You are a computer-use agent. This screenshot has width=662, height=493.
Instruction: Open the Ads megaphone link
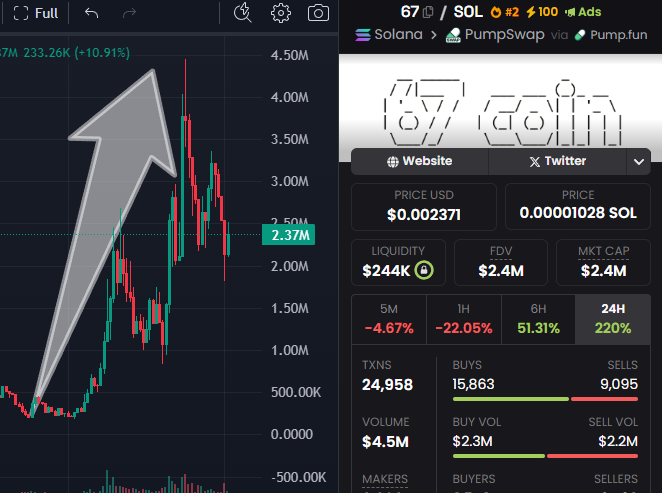coord(583,12)
